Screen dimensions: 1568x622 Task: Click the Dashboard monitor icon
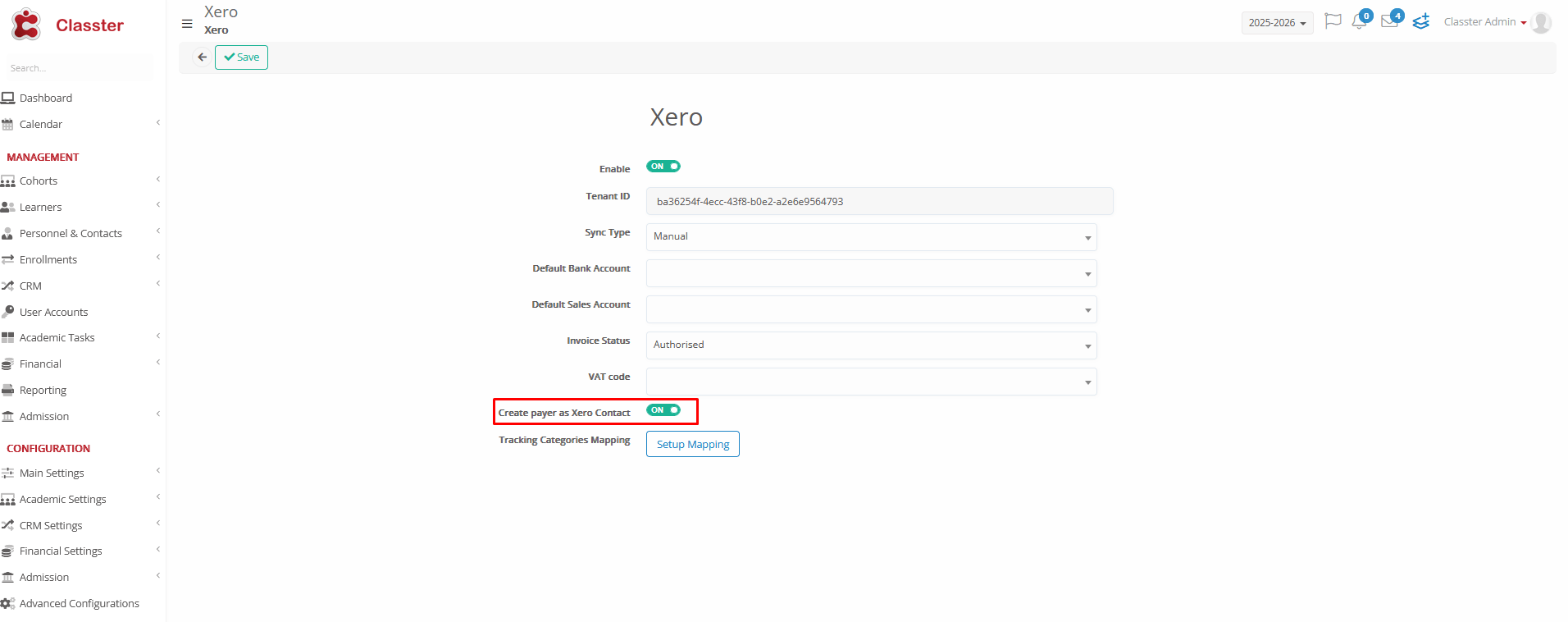click(8, 98)
